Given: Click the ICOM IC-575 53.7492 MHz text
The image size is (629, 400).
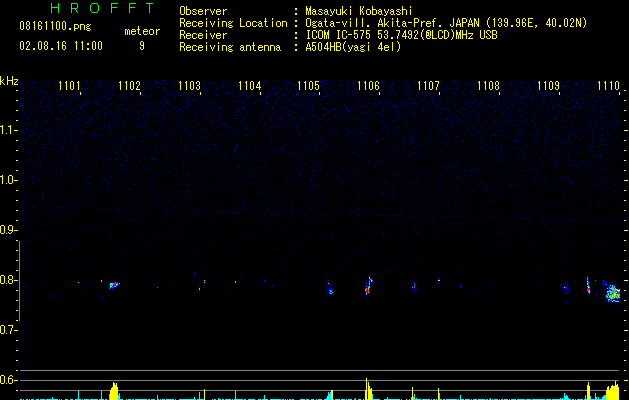Looking at the screenshot, I should click(401, 35).
